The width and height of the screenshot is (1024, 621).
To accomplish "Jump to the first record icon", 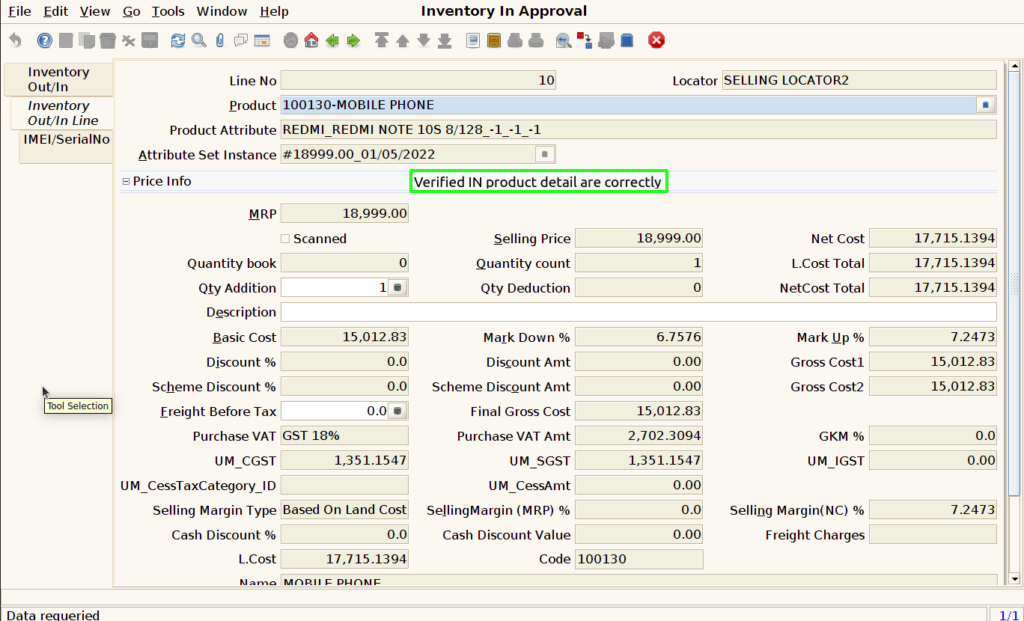I will [381, 40].
